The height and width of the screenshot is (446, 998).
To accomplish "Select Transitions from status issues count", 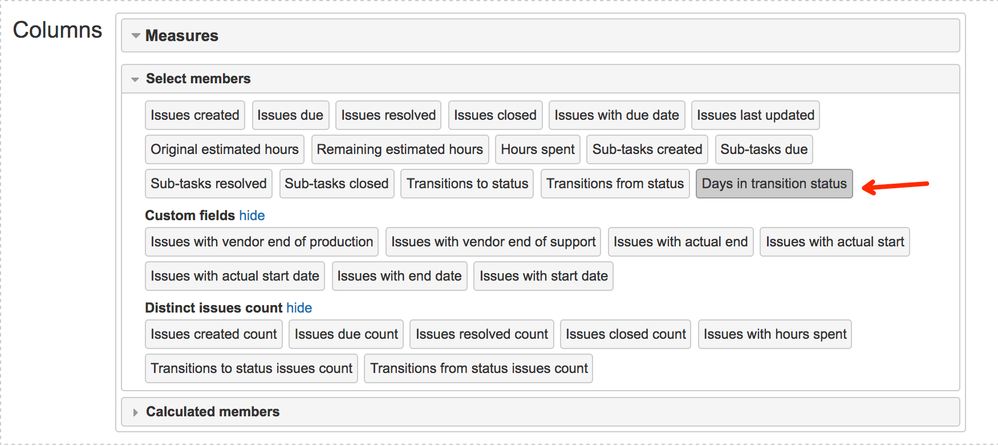I will pos(479,368).
